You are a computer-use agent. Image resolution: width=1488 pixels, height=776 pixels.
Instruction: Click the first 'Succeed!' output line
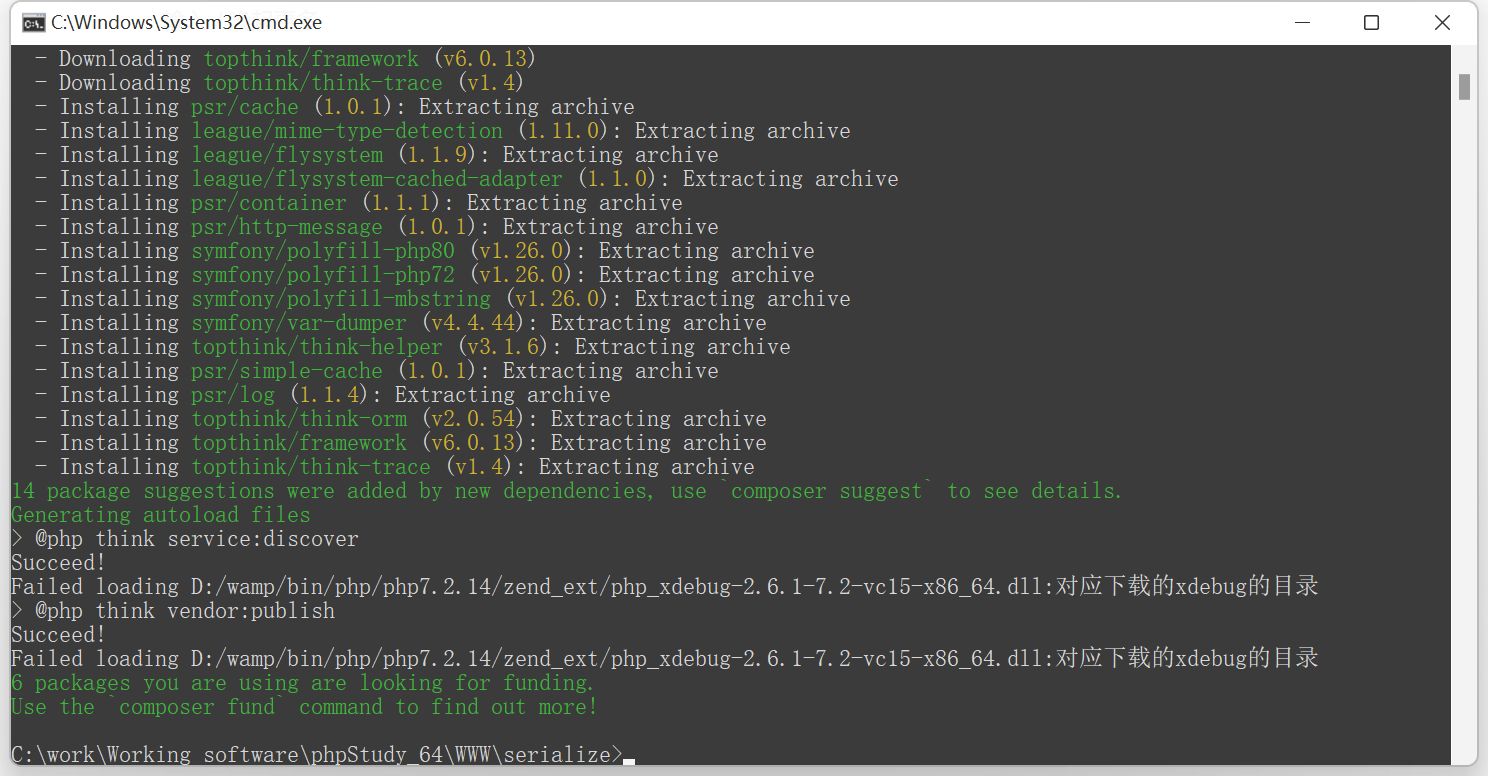pos(58,563)
